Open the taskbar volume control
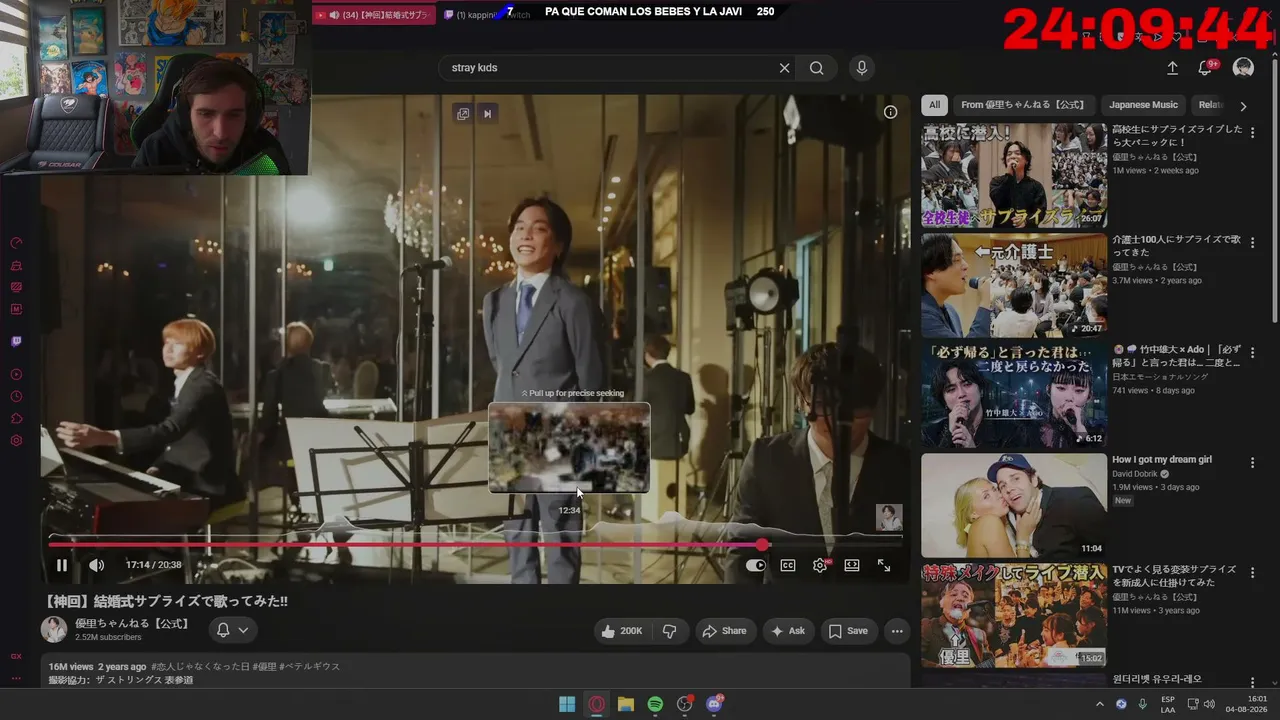Viewport: 1280px width, 720px height. click(x=1209, y=704)
